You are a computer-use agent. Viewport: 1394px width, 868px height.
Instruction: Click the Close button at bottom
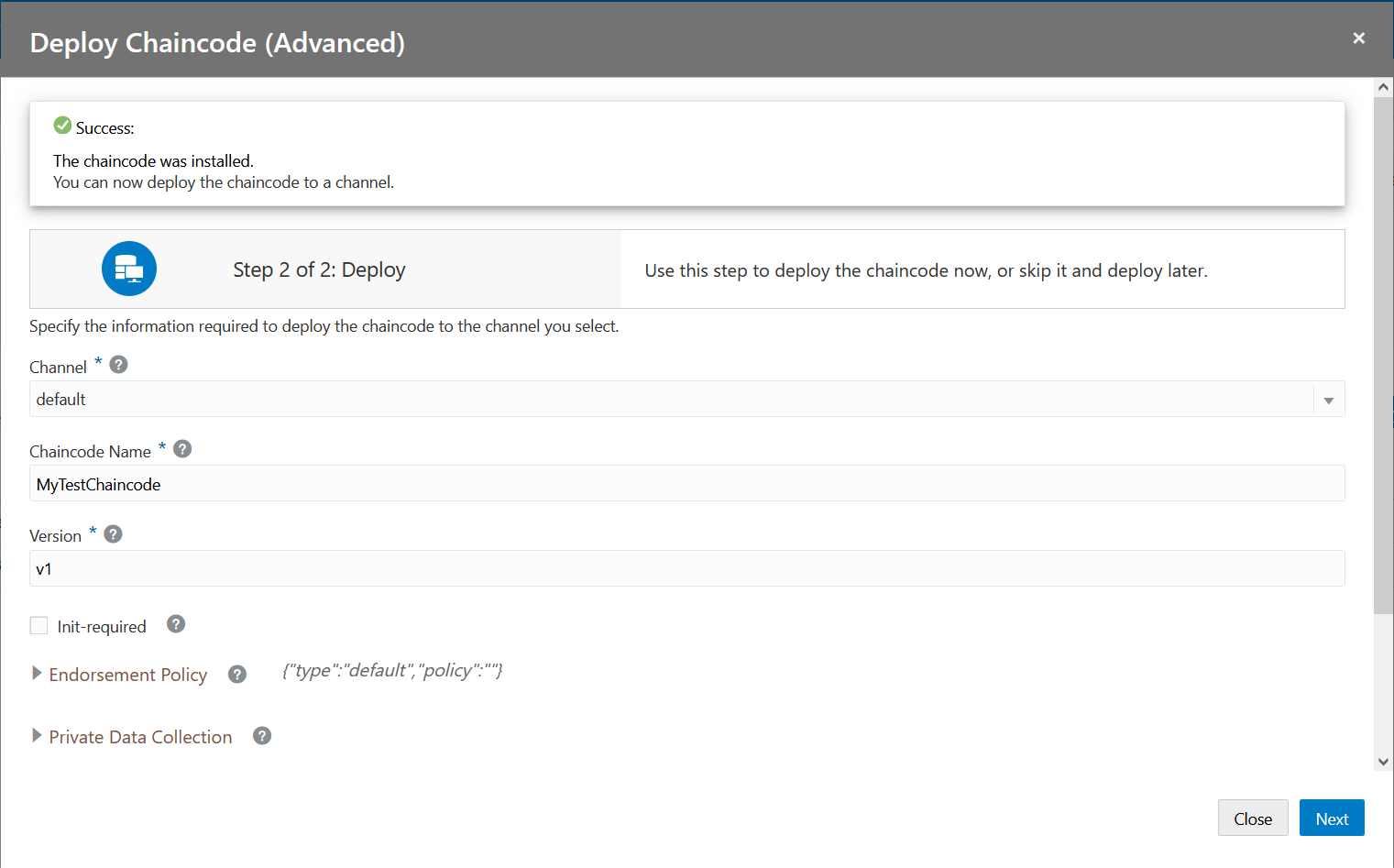tap(1253, 818)
